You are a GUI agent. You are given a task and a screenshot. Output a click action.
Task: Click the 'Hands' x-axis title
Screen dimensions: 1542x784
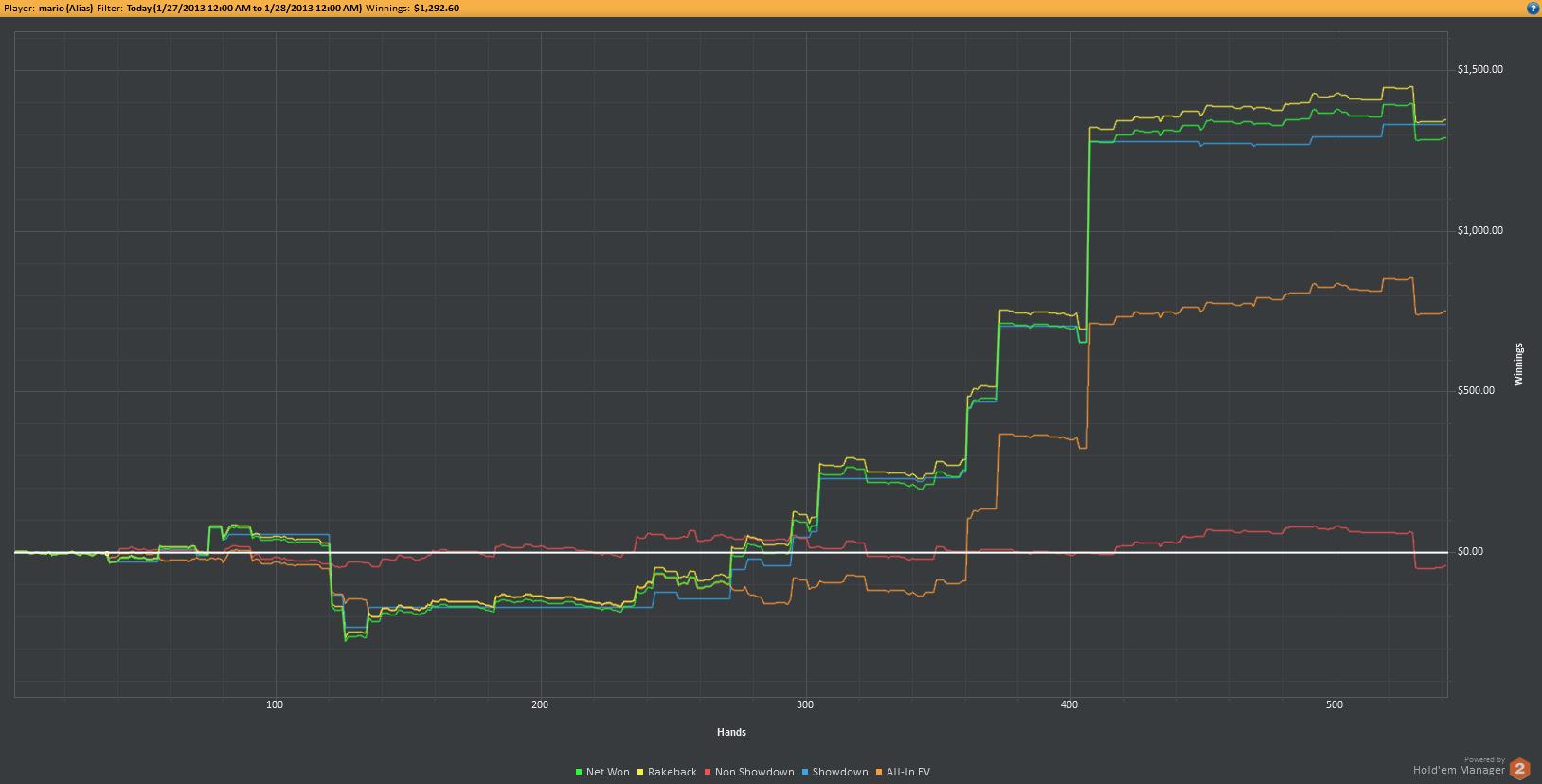(x=731, y=732)
